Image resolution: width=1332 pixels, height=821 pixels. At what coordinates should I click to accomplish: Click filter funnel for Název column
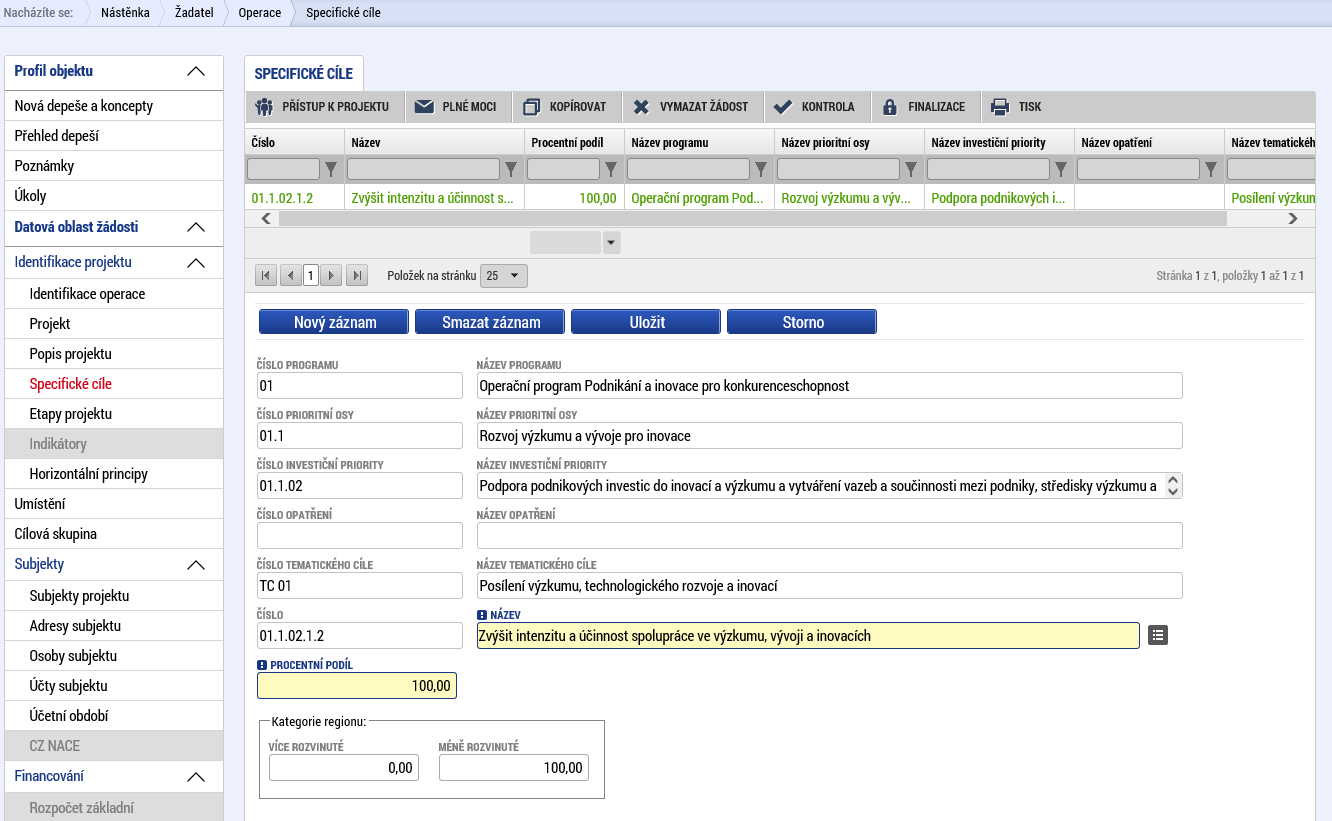click(x=511, y=169)
